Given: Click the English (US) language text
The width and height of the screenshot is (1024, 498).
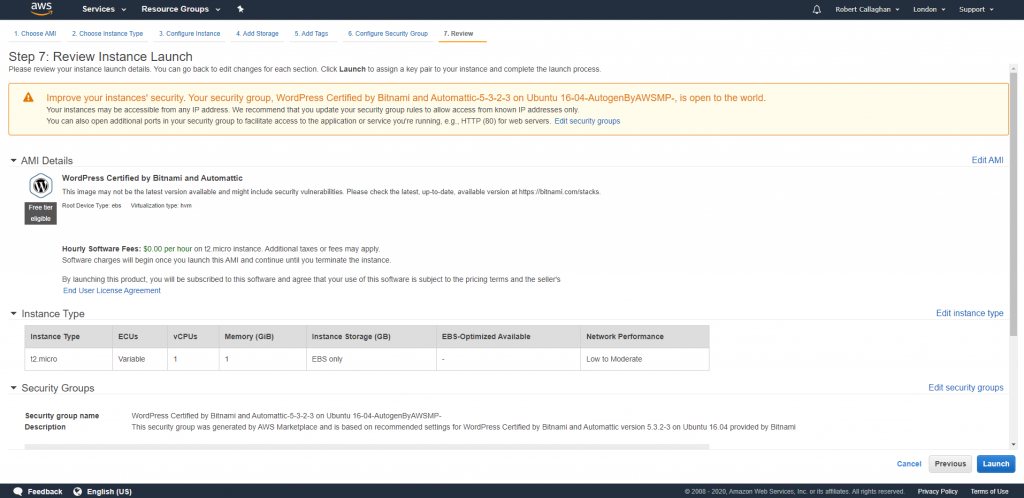Looking at the screenshot, I should (109, 491).
